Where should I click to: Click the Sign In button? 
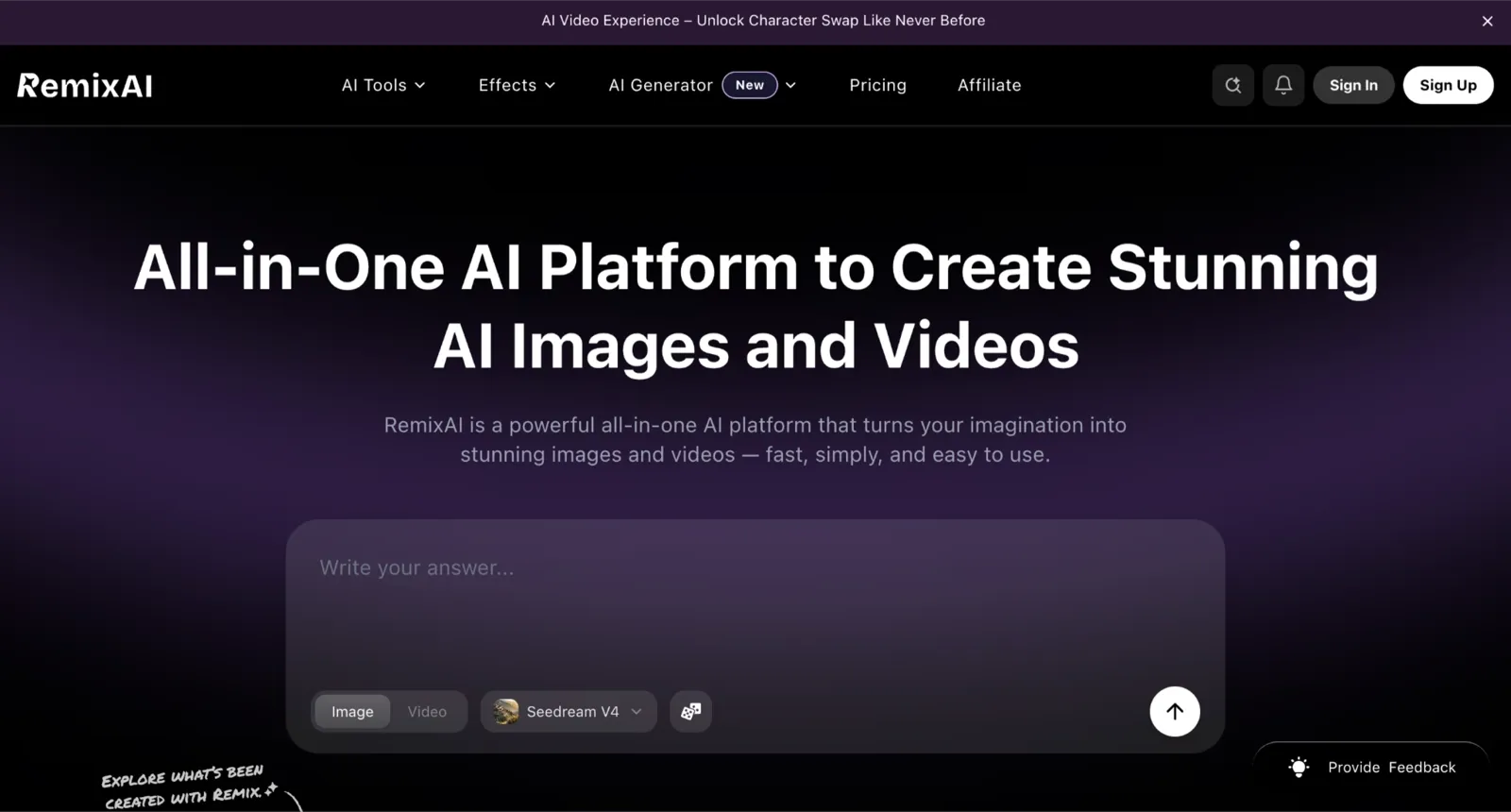1353,85
